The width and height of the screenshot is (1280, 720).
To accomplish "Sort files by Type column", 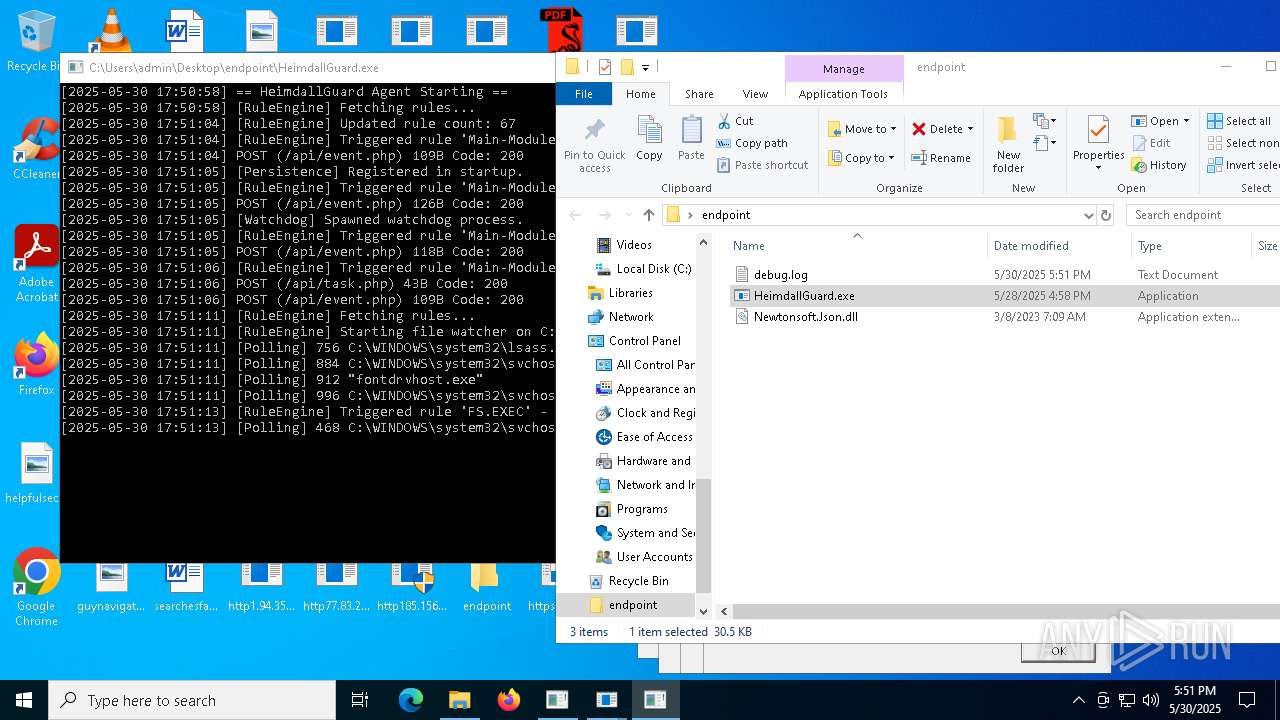I will tap(1150, 246).
